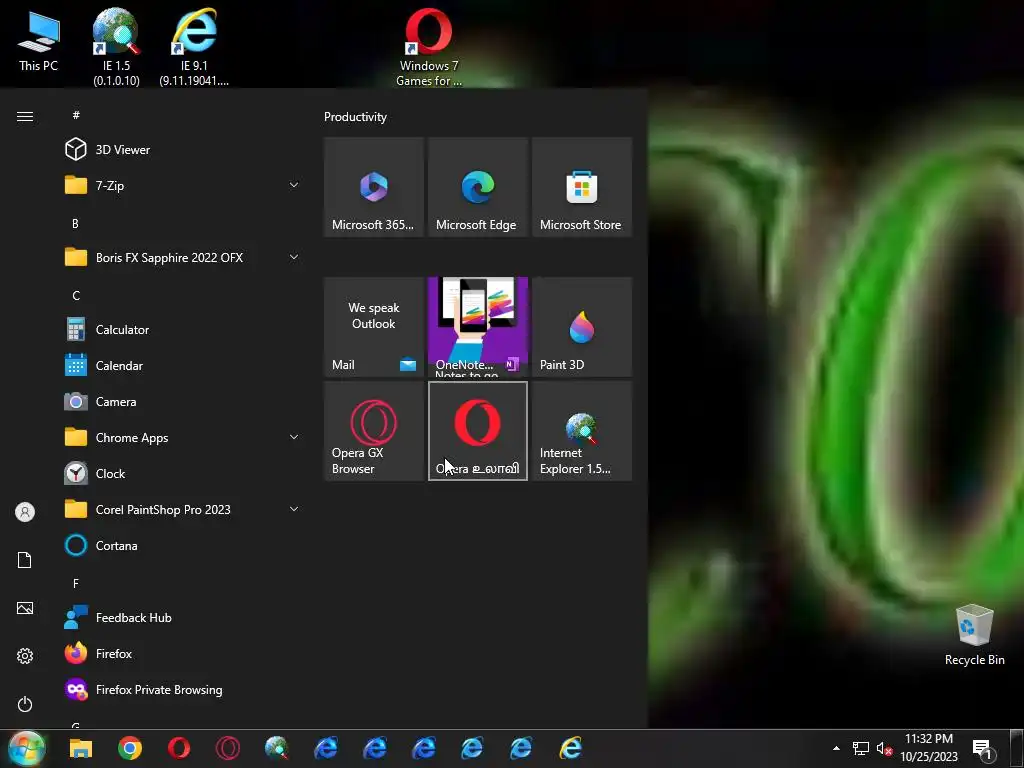Image resolution: width=1024 pixels, height=768 pixels.
Task: Launch Microsoft Edge from the Productivity tiles
Action: 477,187
